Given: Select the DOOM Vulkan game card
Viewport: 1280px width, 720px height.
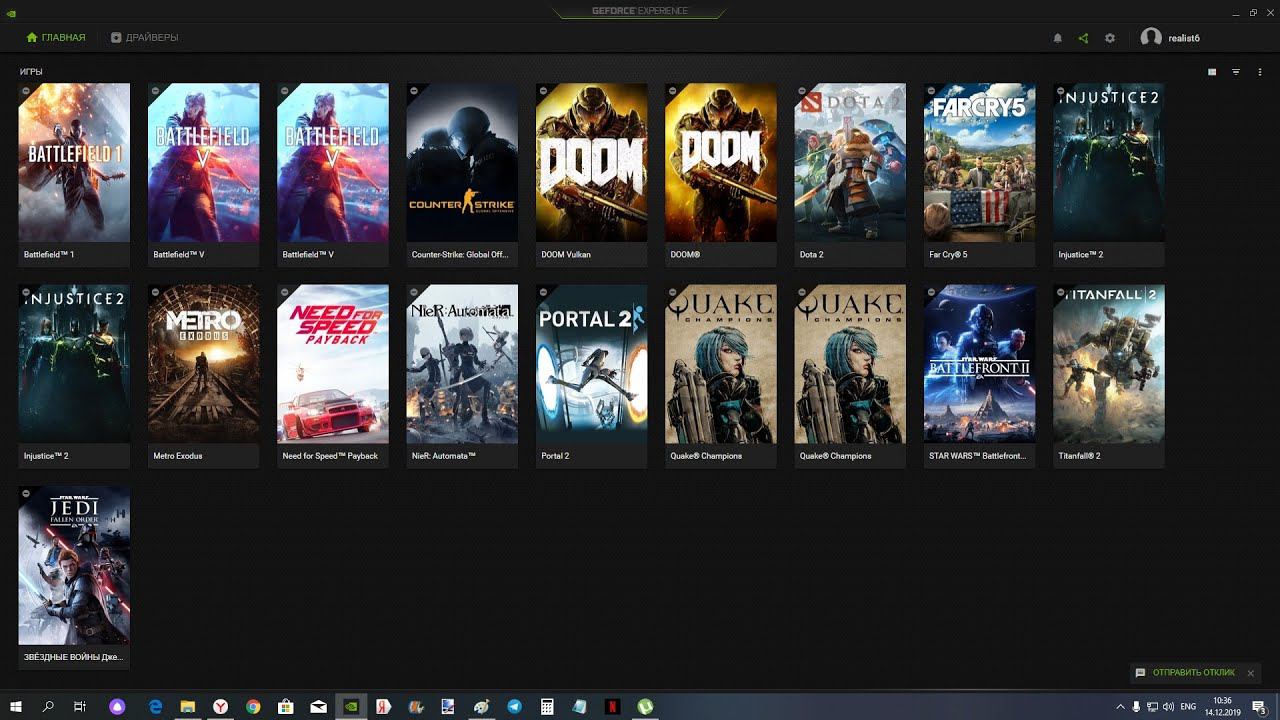Looking at the screenshot, I should tap(591, 175).
